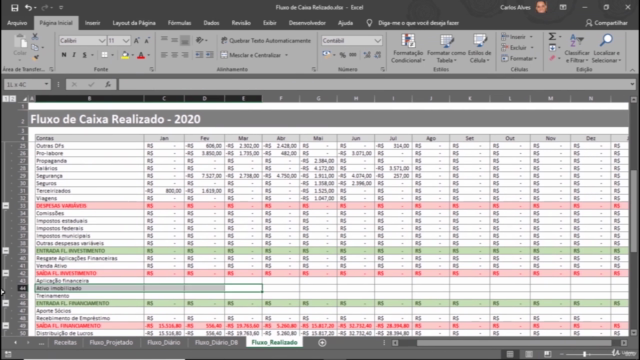Open the Arquivo tab
This screenshot has width=640, height=360.
pyautogui.click(x=17, y=23)
